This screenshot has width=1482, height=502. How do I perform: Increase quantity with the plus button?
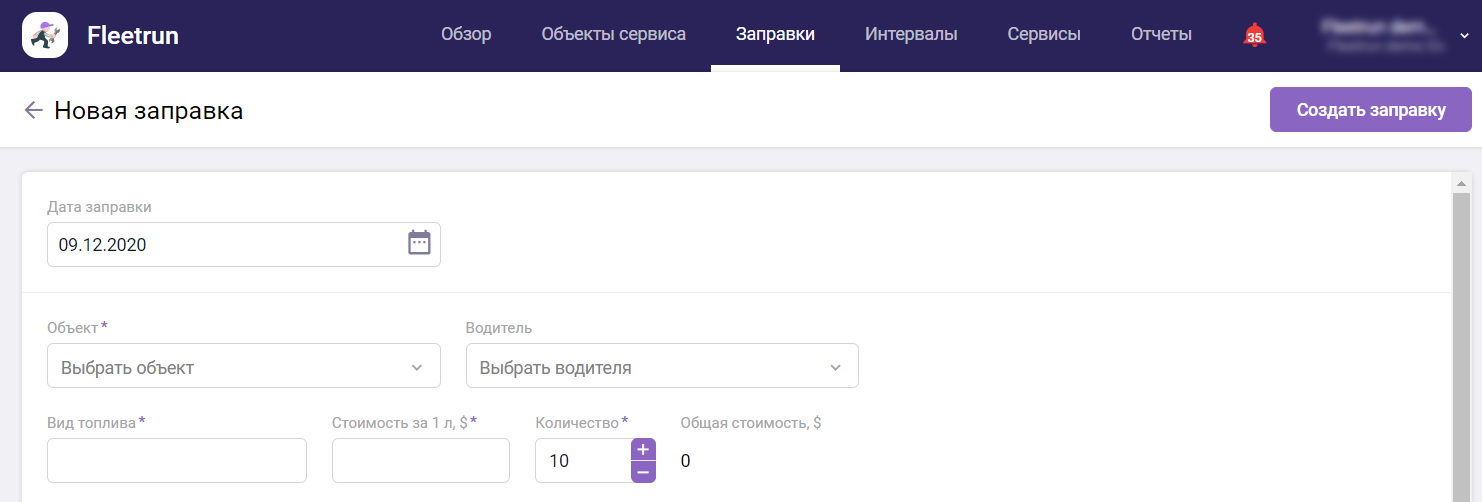643,450
